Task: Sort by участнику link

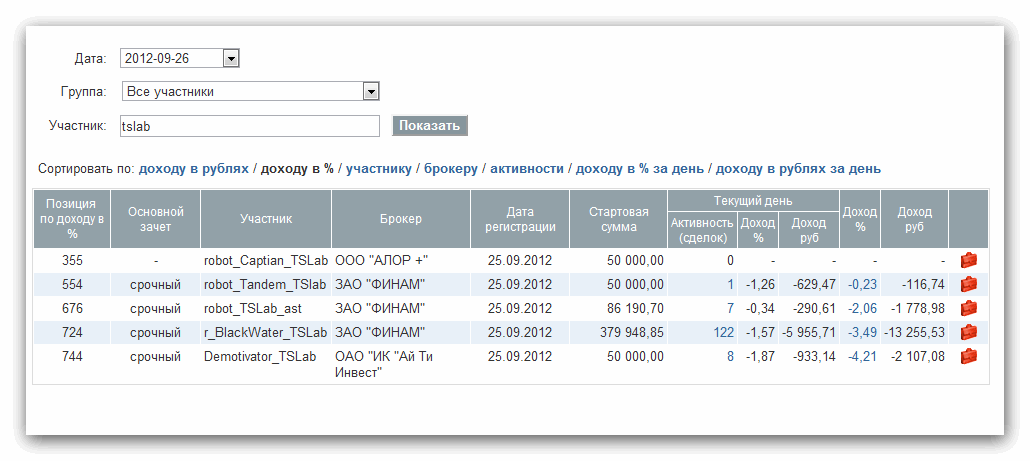Action: click(378, 169)
